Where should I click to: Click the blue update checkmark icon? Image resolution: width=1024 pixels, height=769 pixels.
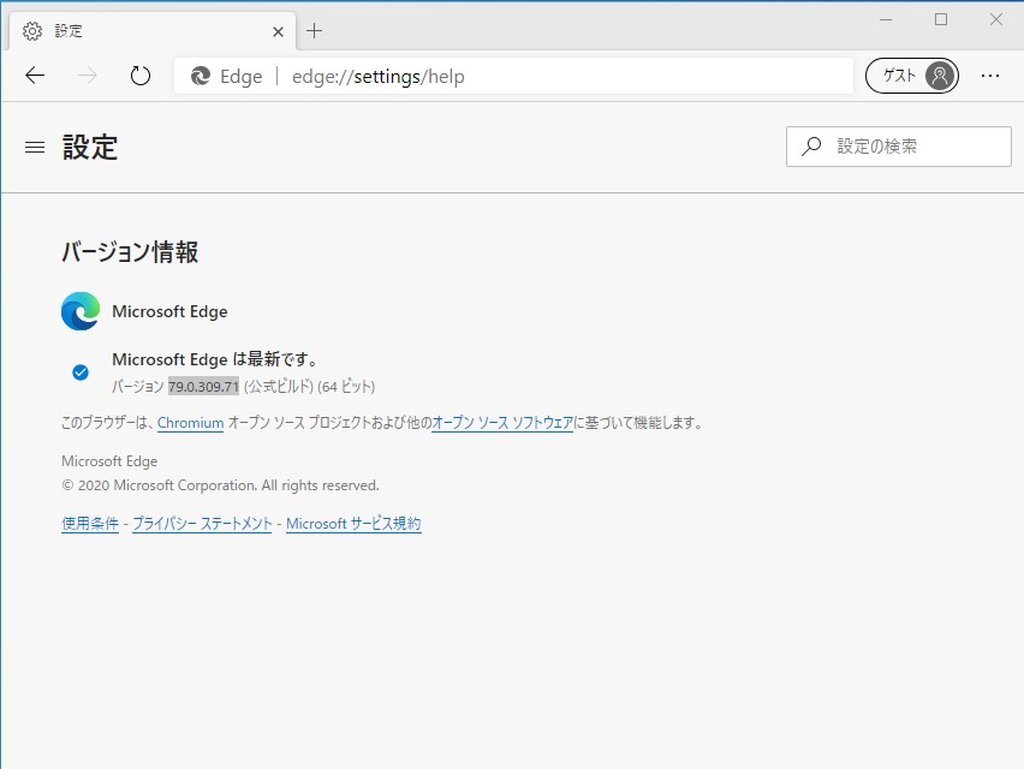80,372
